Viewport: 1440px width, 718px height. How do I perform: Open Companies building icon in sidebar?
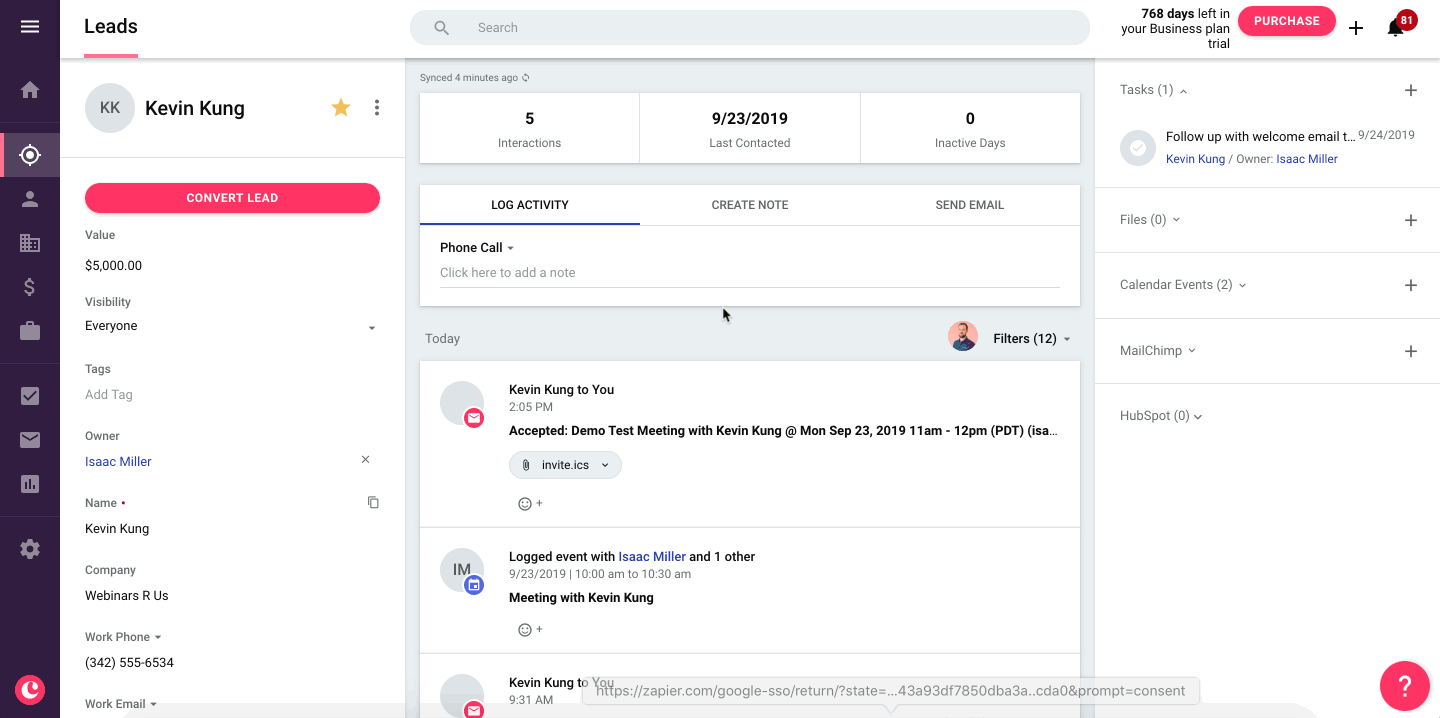[x=30, y=242]
